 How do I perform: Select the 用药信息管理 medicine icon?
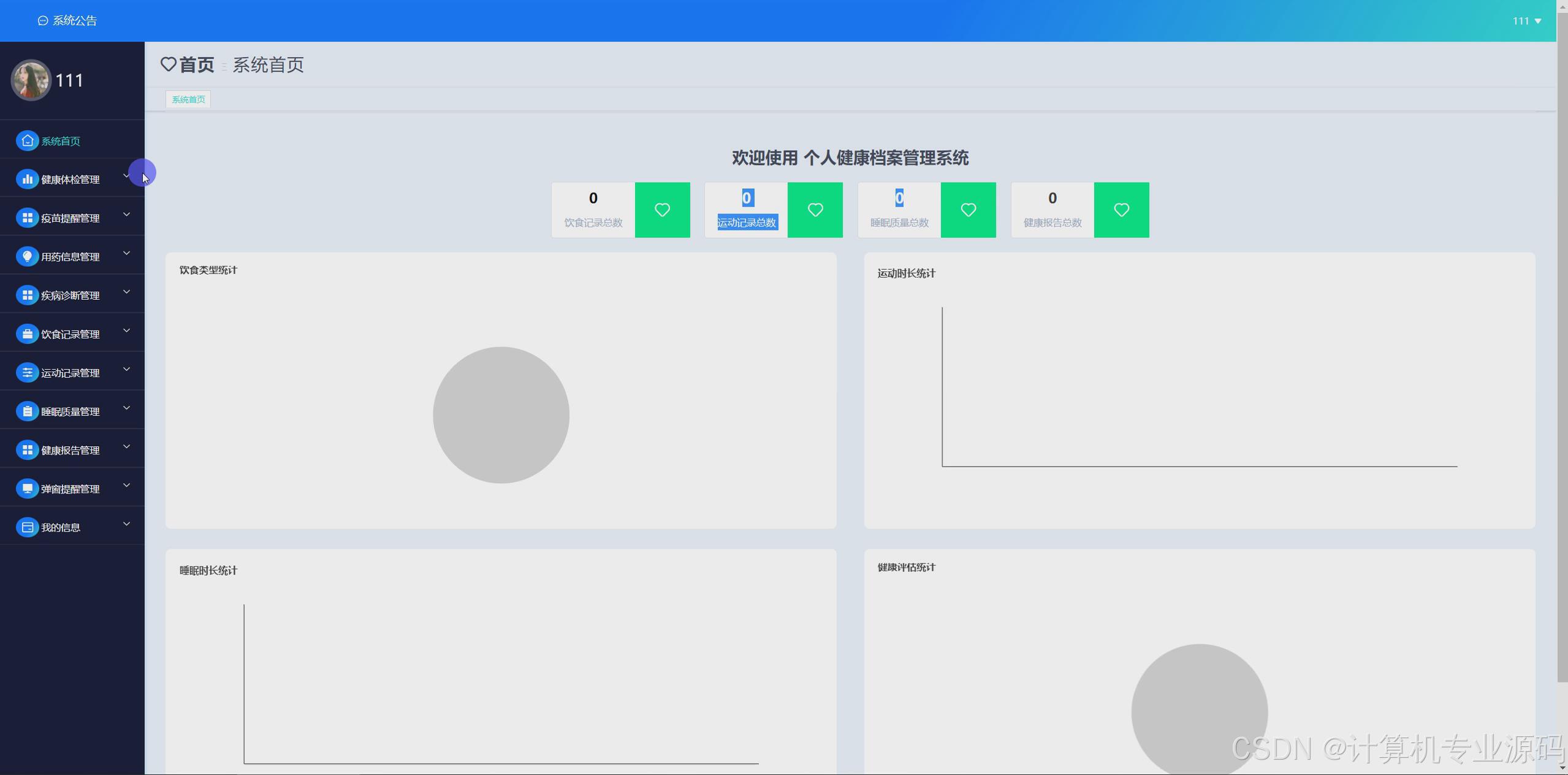[27, 256]
